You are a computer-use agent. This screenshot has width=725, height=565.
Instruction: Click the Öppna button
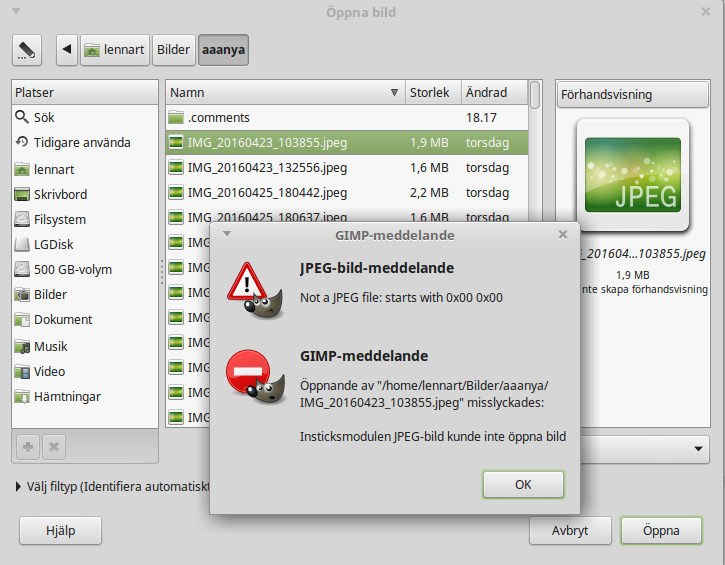661,530
